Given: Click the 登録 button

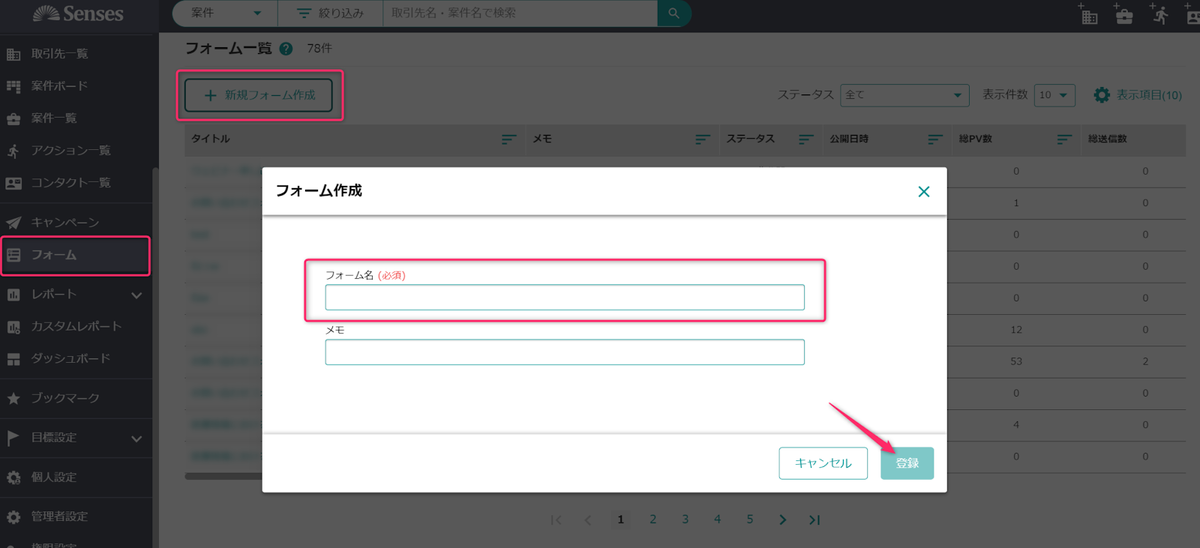Looking at the screenshot, I should tap(907, 463).
